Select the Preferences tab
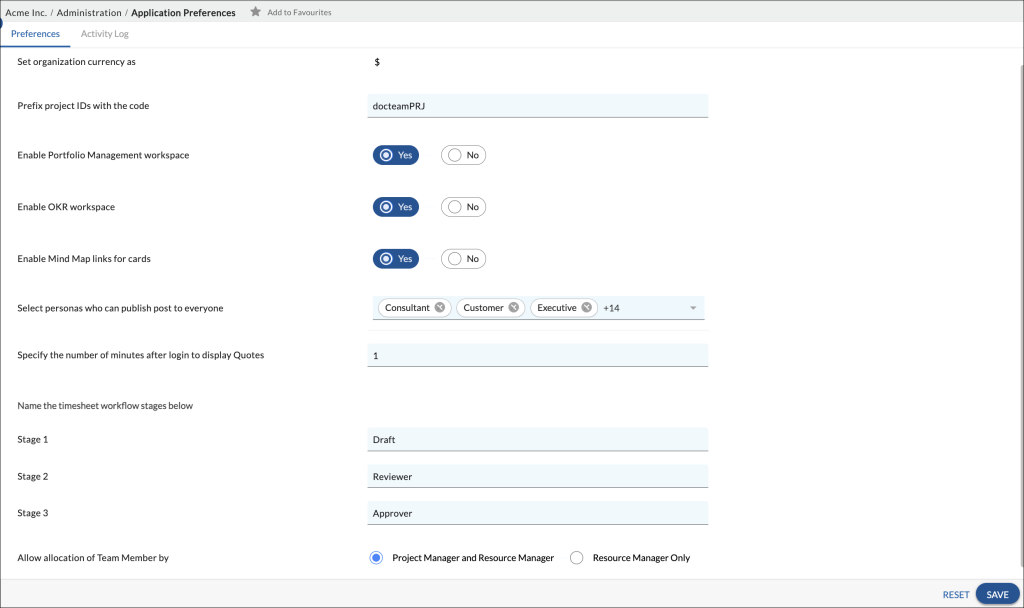The height and width of the screenshot is (608, 1024). tap(36, 33)
